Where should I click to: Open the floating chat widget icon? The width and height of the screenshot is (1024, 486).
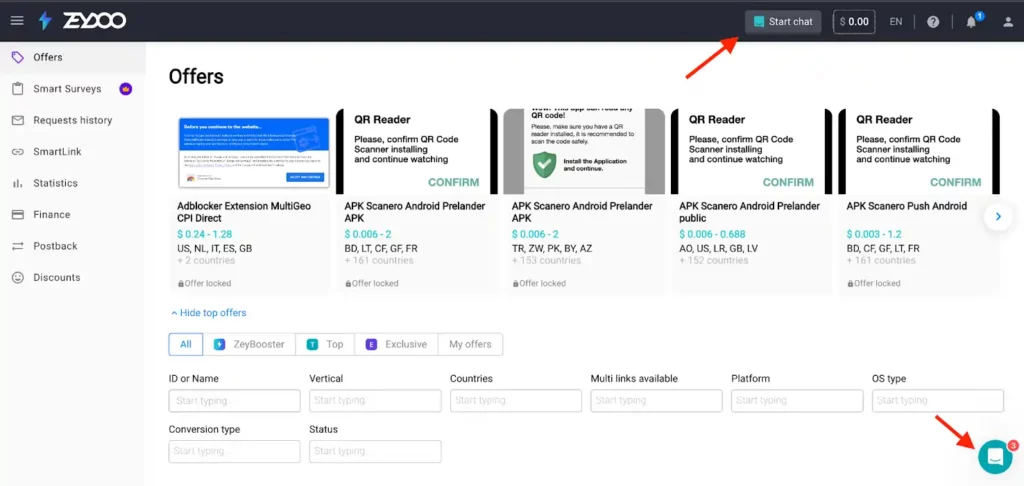coord(995,457)
